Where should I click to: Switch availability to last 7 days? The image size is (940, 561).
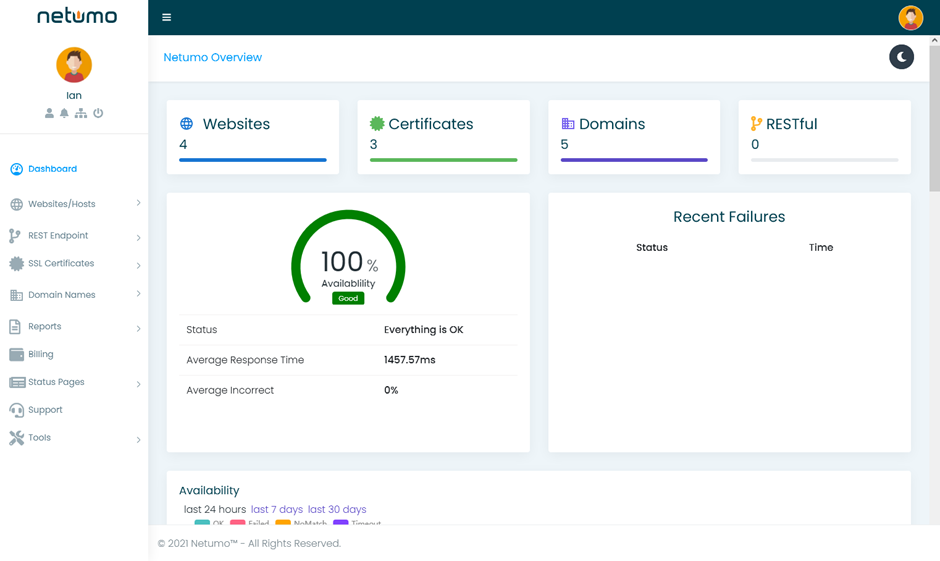point(277,509)
